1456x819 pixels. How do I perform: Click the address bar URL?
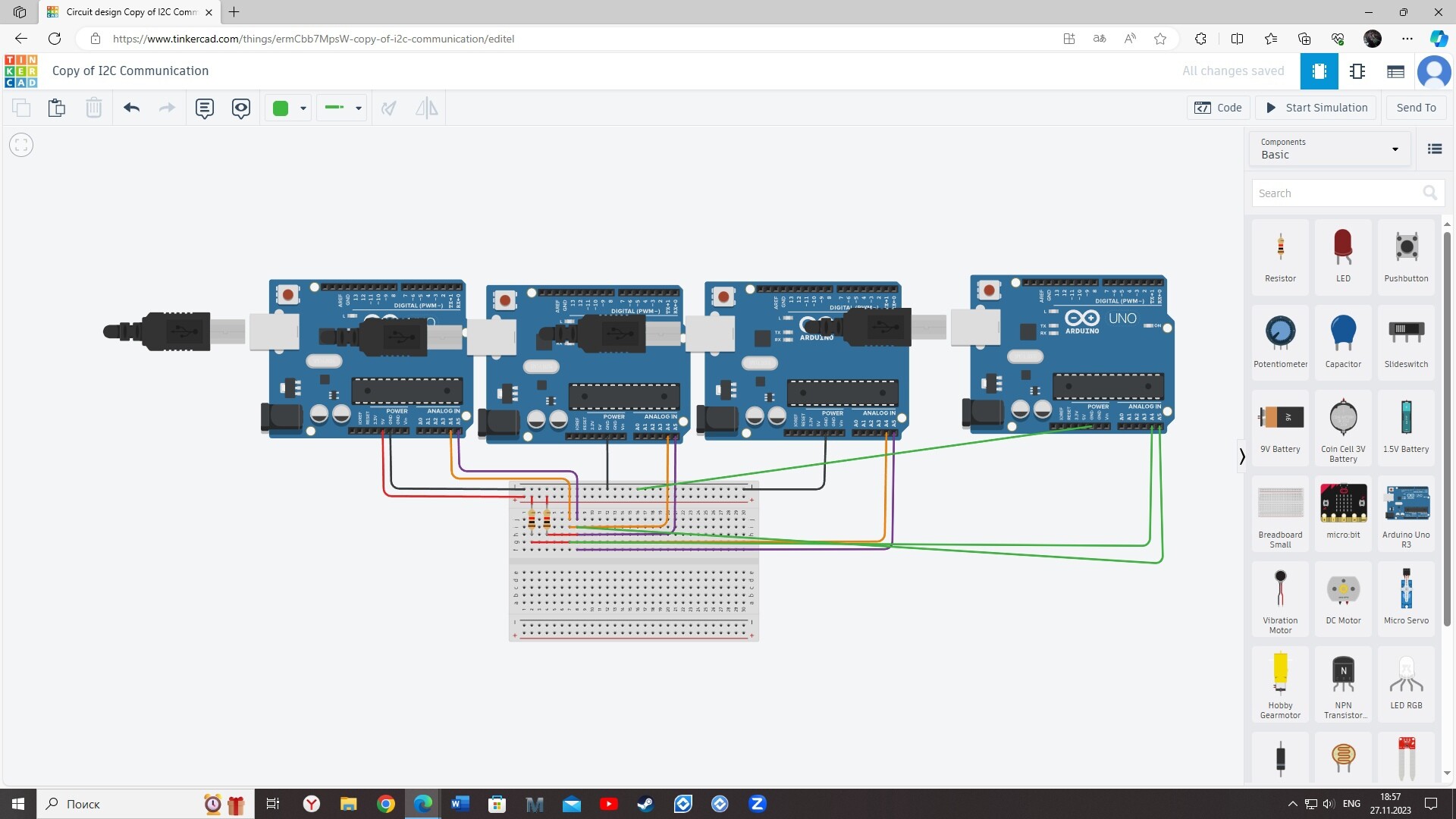(313, 39)
